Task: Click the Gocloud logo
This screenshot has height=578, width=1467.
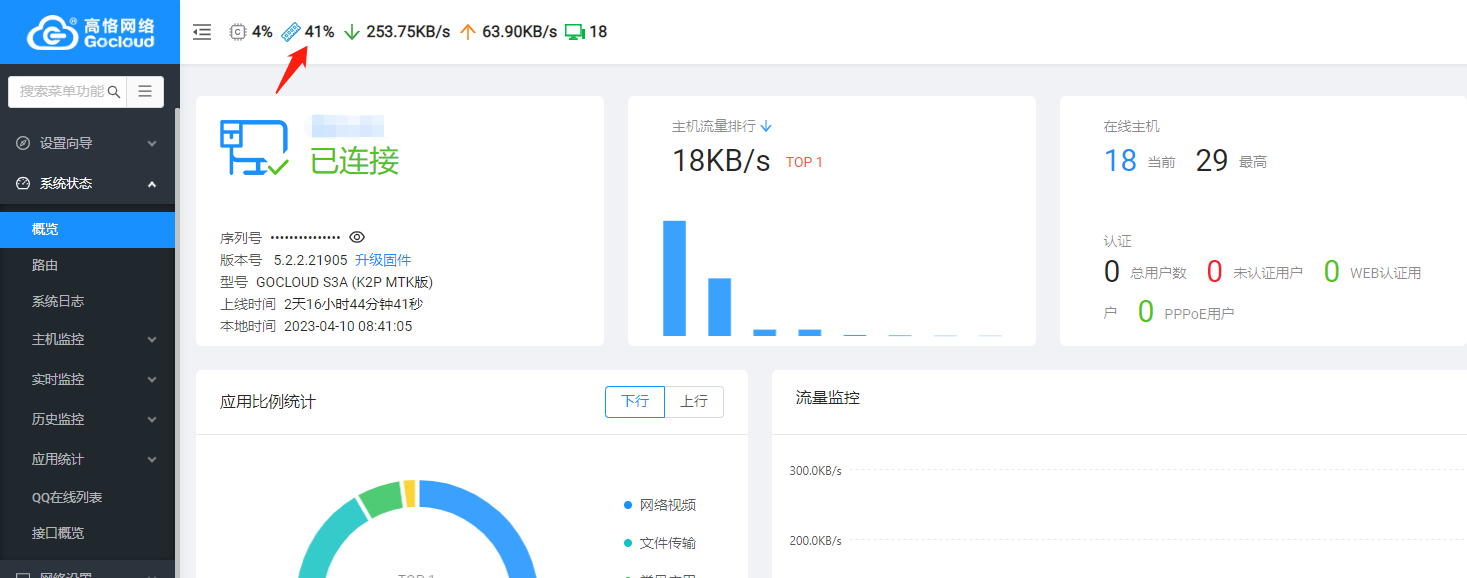Action: pyautogui.click(x=90, y=32)
